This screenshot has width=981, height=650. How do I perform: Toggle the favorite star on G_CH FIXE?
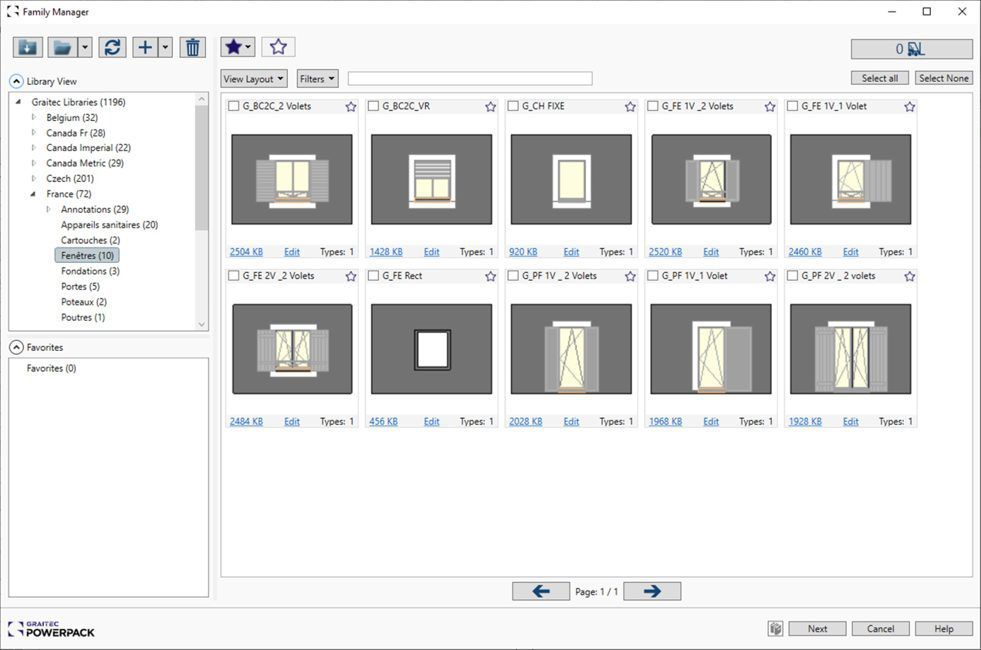tap(630, 105)
